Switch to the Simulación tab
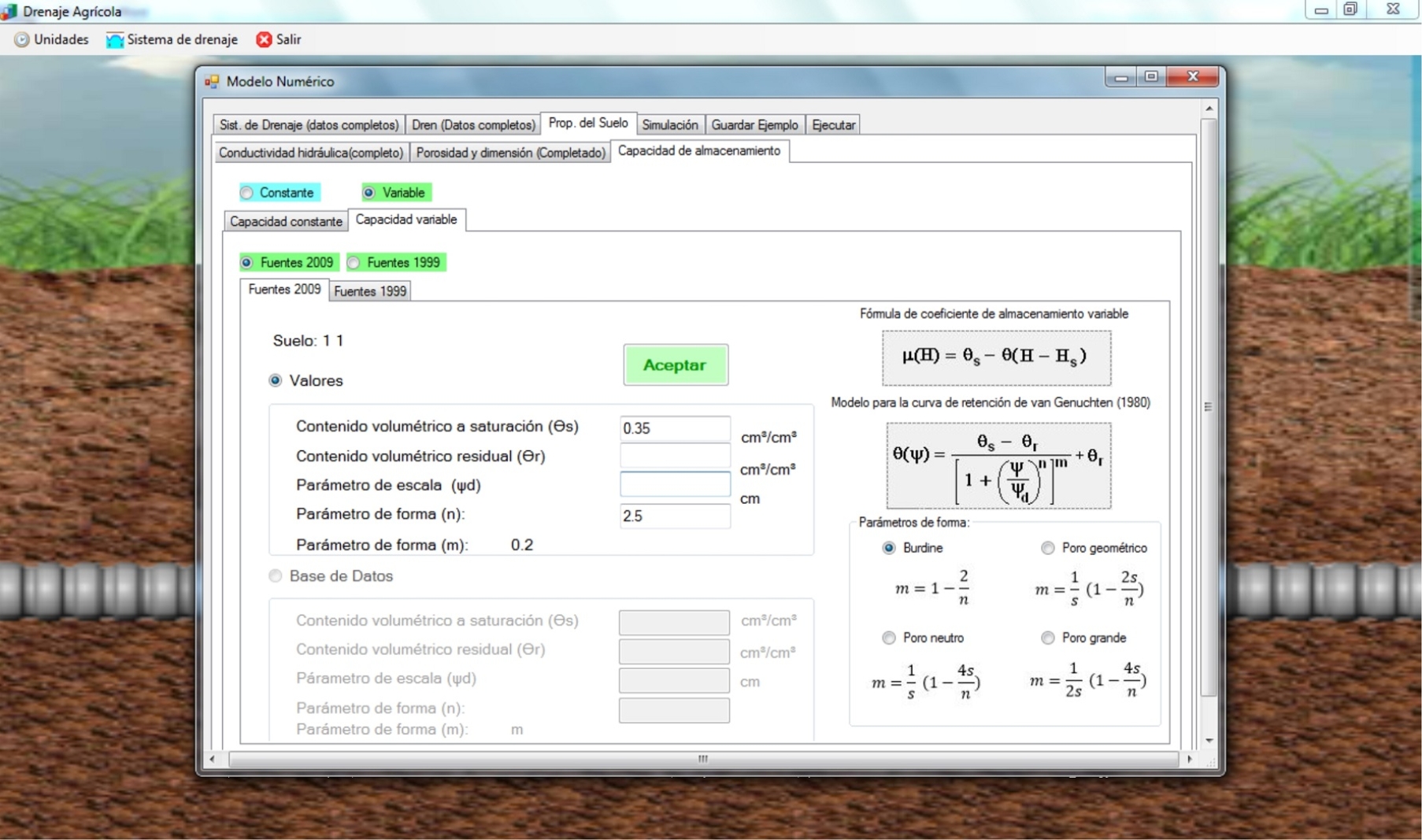 [669, 125]
